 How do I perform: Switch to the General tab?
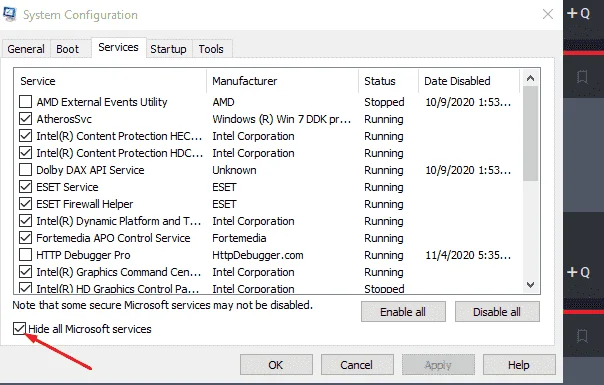(26, 49)
